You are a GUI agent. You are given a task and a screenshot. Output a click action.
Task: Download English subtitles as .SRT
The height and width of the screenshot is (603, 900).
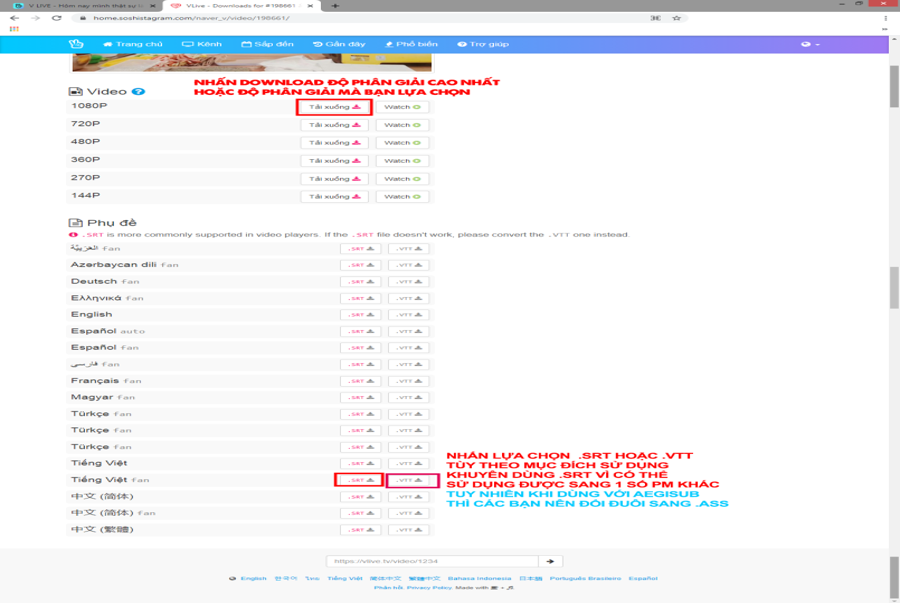(x=361, y=314)
